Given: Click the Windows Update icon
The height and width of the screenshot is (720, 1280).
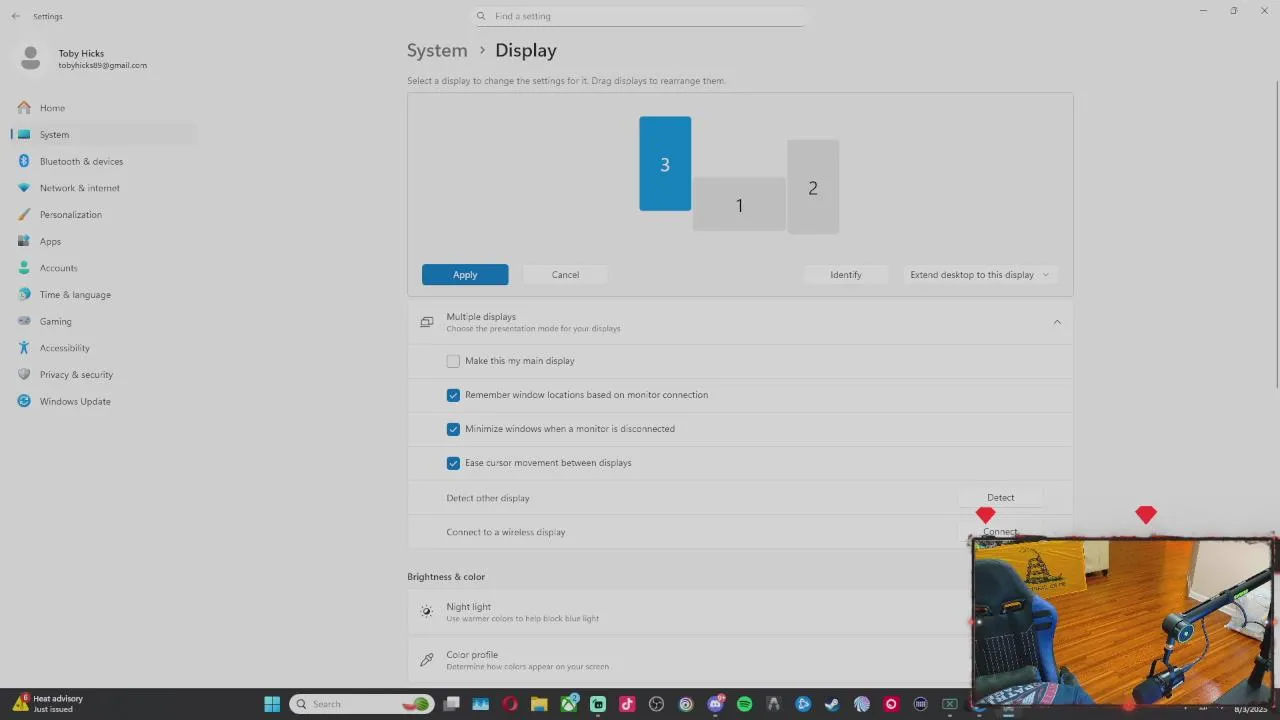Looking at the screenshot, I should (24, 401).
